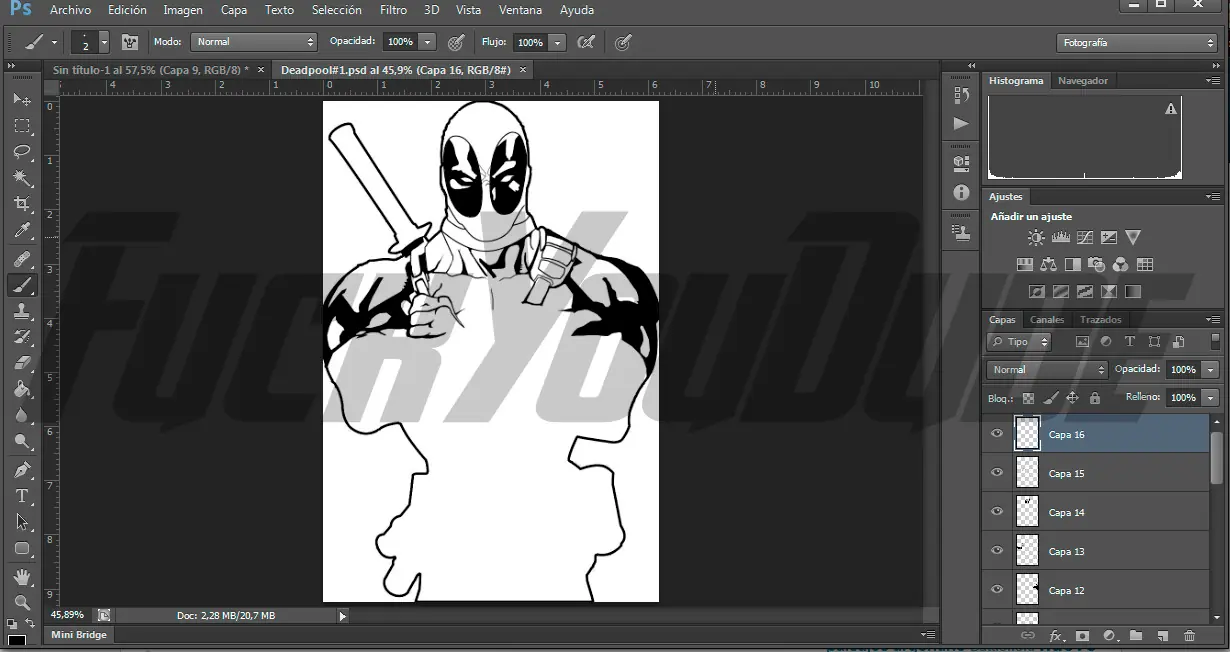Select the Lasso tool

pyautogui.click(x=22, y=152)
